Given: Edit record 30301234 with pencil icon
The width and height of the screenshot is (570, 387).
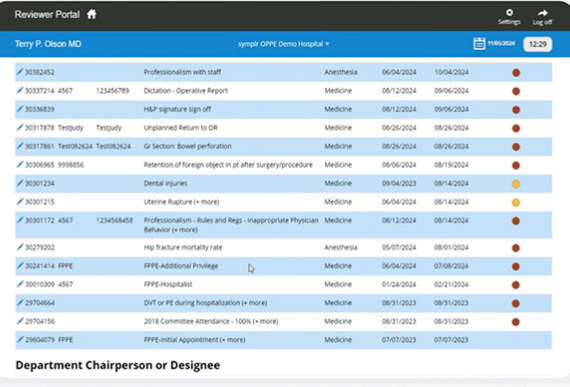Looking at the screenshot, I should coord(20,183).
